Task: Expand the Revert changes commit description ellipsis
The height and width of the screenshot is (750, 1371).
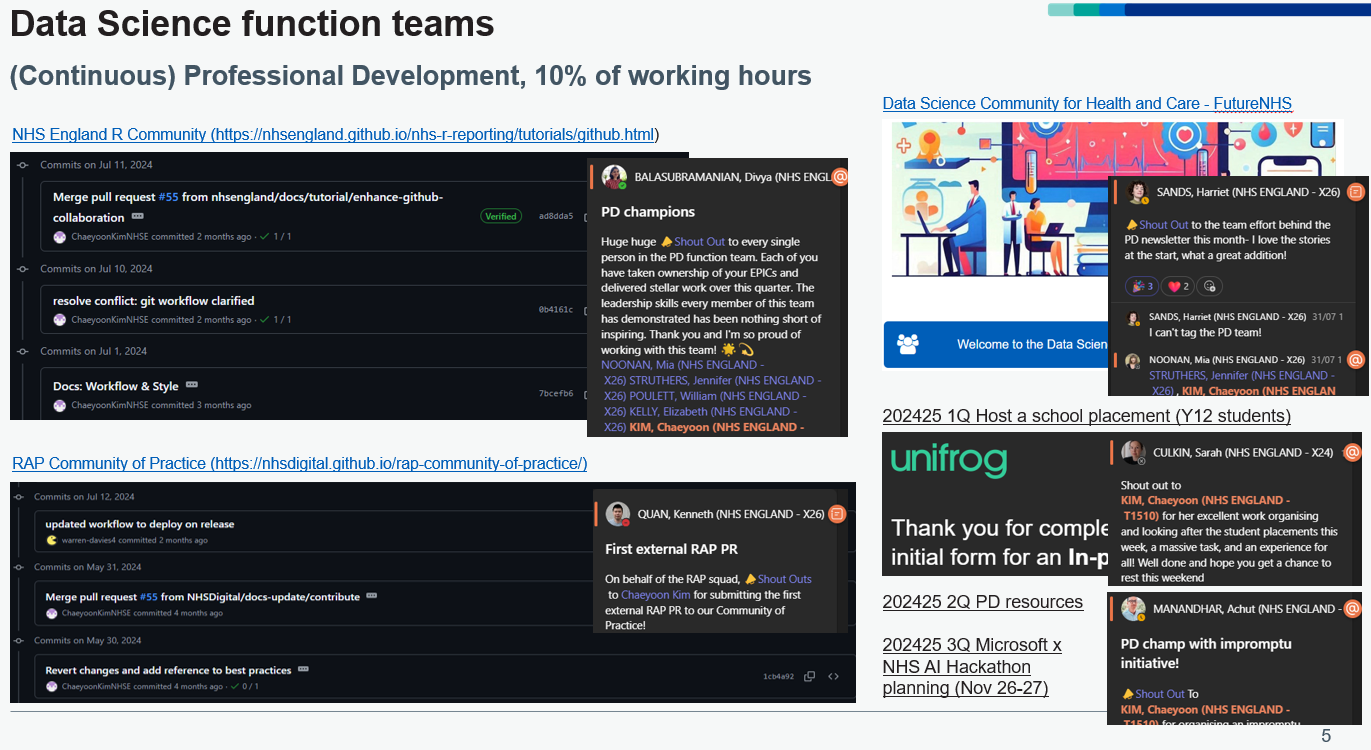Action: pos(303,669)
